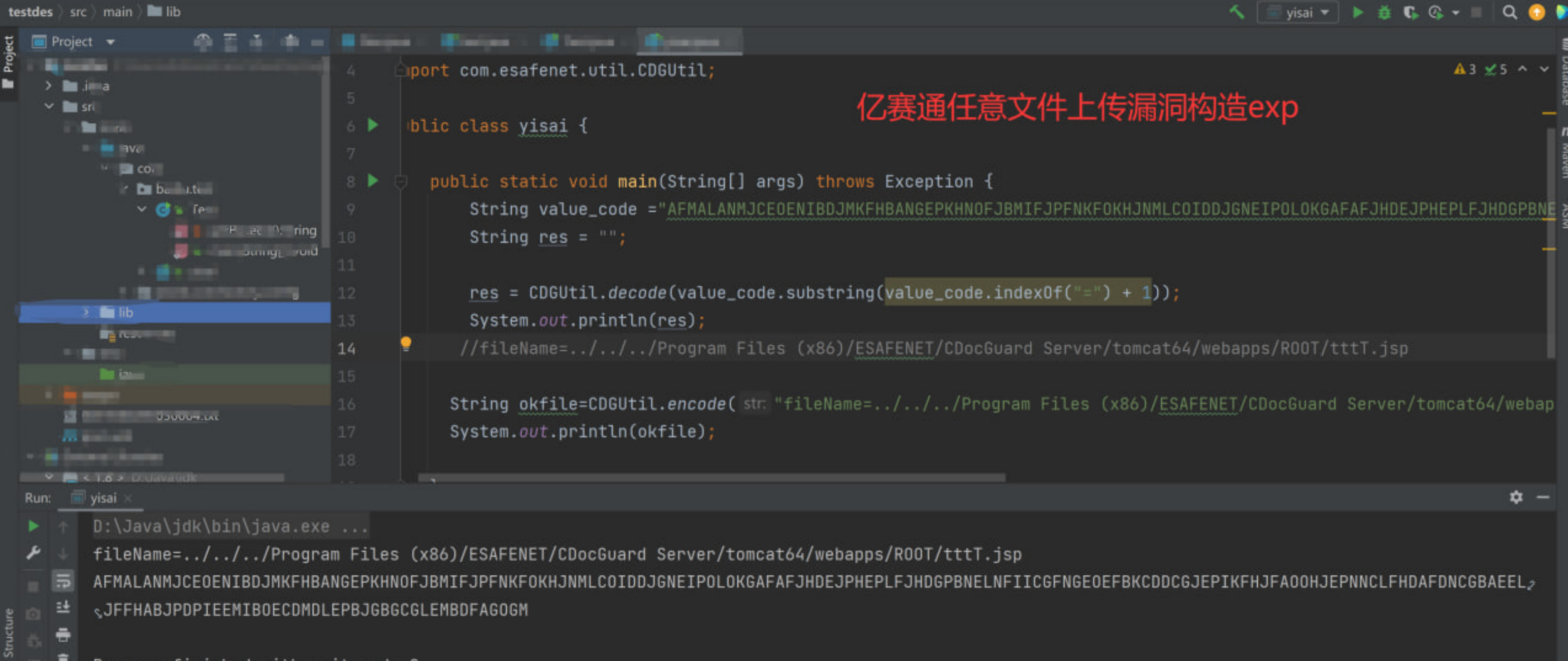Click the wrench icon in Run panel
The height and width of the screenshot is (661, 1568).
point(33,553)
